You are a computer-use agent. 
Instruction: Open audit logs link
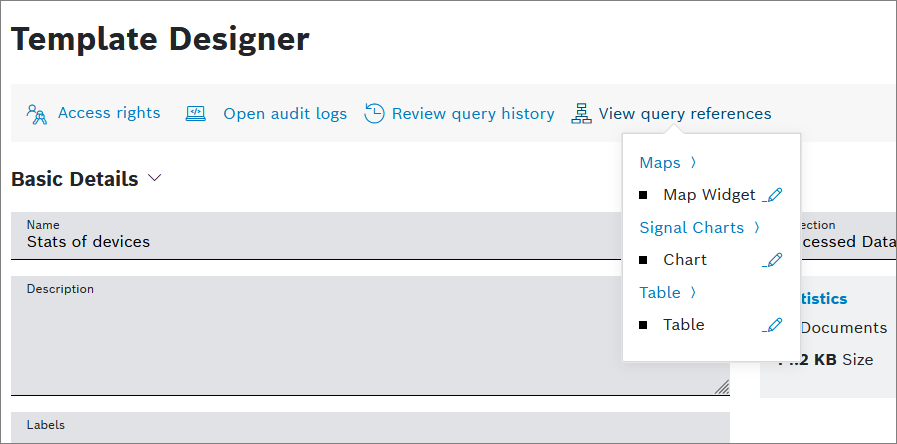click(x=285, y=114)
